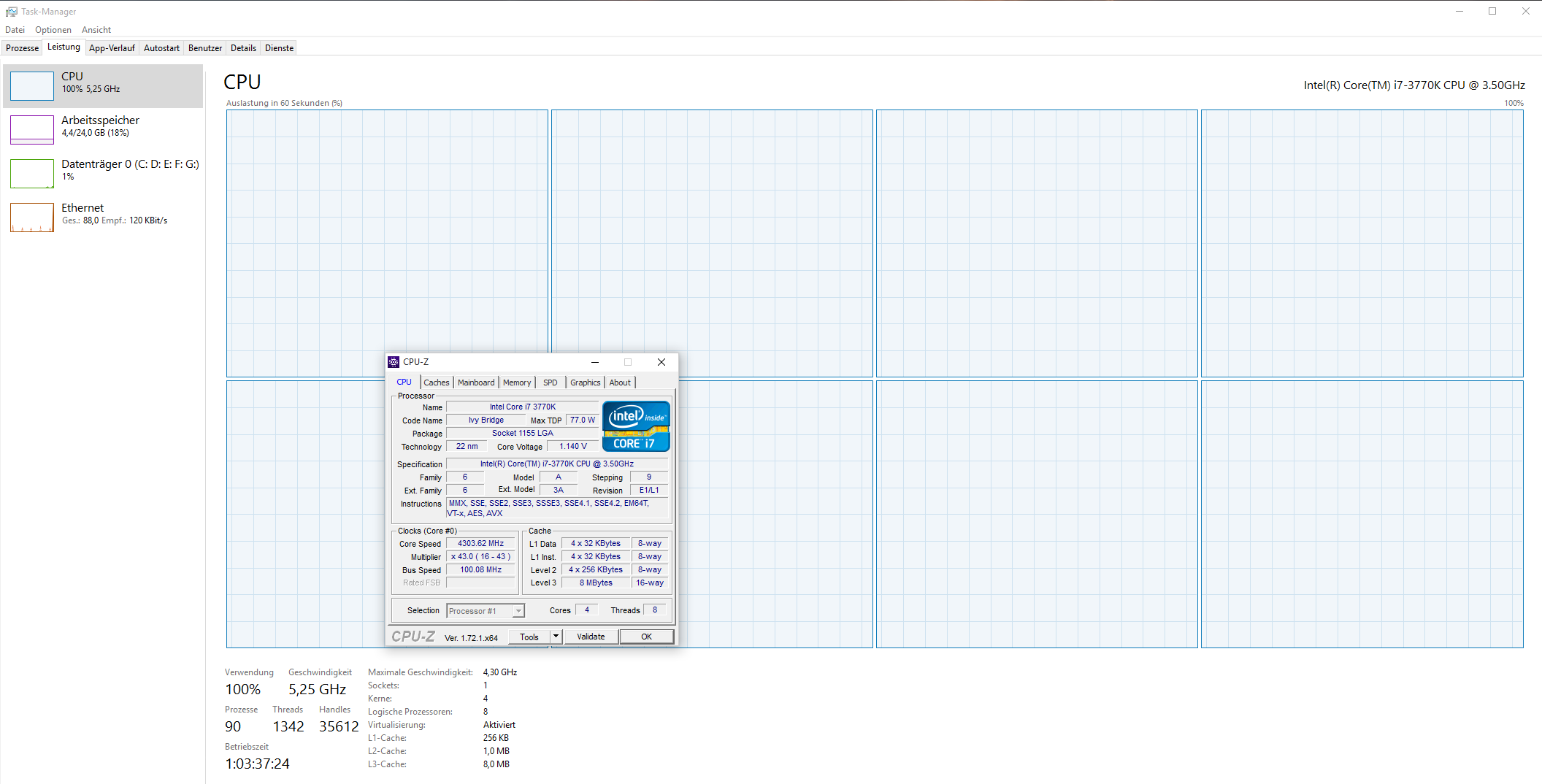Select the Ethernet graph thumbnail
The width and height of the screenshot is (1542, 784).
point(32,218)
